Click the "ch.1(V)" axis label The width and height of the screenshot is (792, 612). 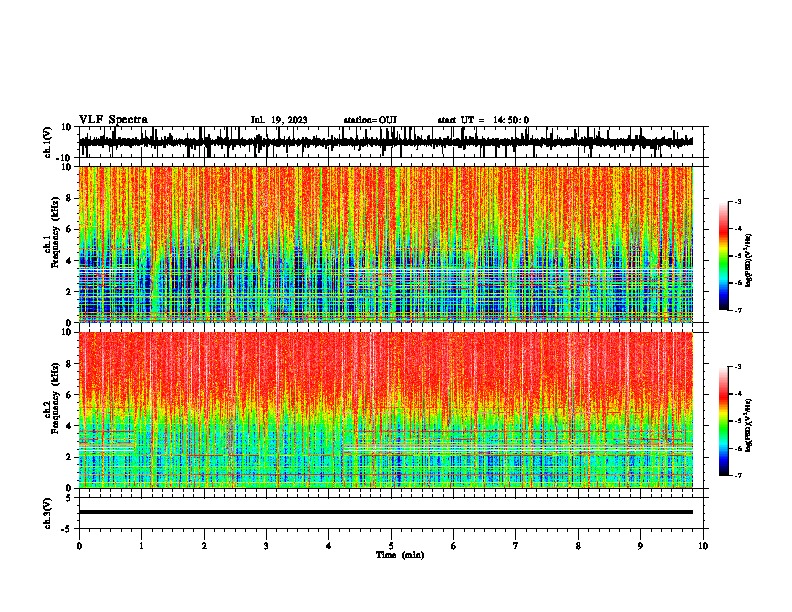[48, 142]
